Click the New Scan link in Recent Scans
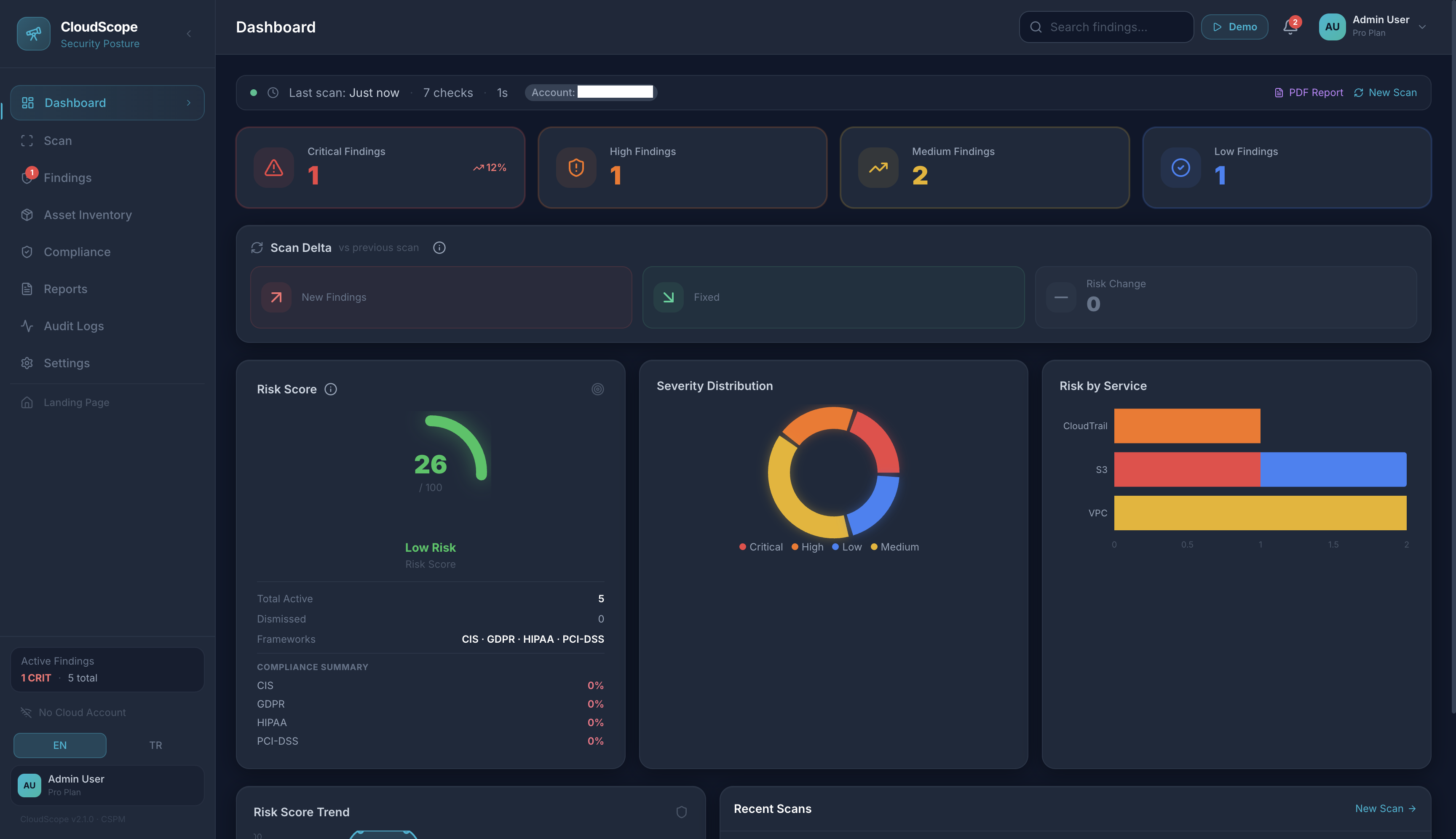1456x839 pixels. coord(1385,809)
